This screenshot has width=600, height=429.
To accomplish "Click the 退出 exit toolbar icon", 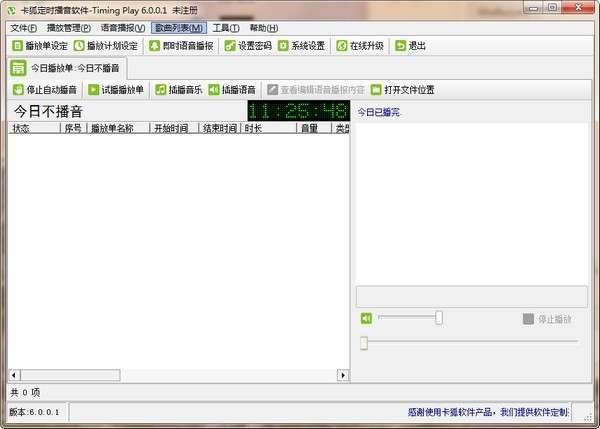I will coord(400,46).
